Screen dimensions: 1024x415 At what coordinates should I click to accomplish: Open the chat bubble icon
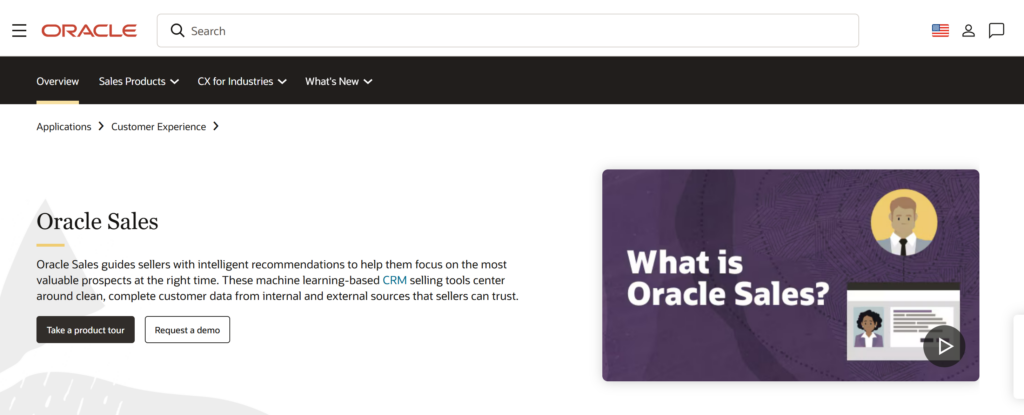click(x=996, y=31)
